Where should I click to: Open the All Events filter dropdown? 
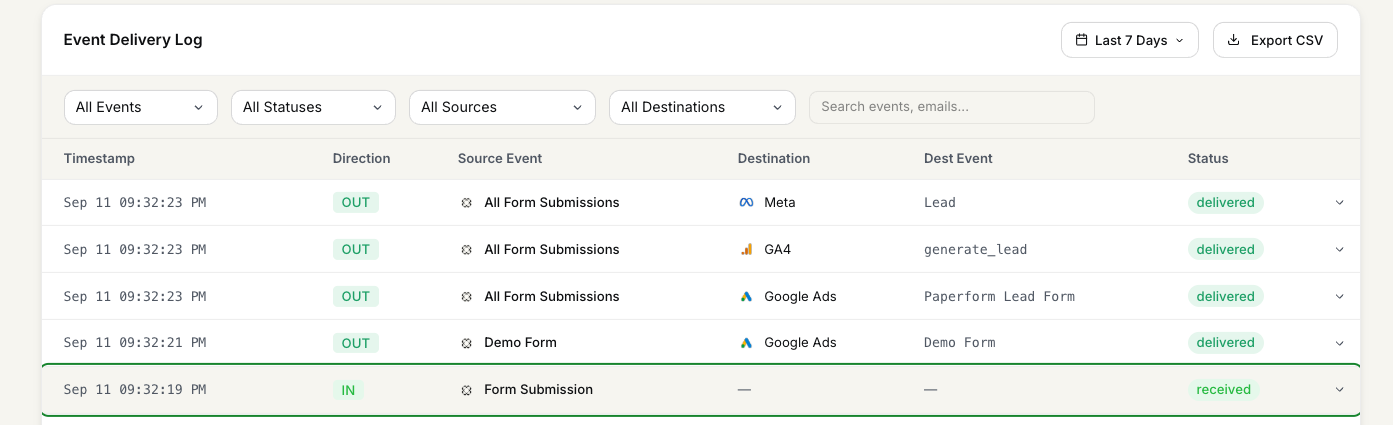140,107
